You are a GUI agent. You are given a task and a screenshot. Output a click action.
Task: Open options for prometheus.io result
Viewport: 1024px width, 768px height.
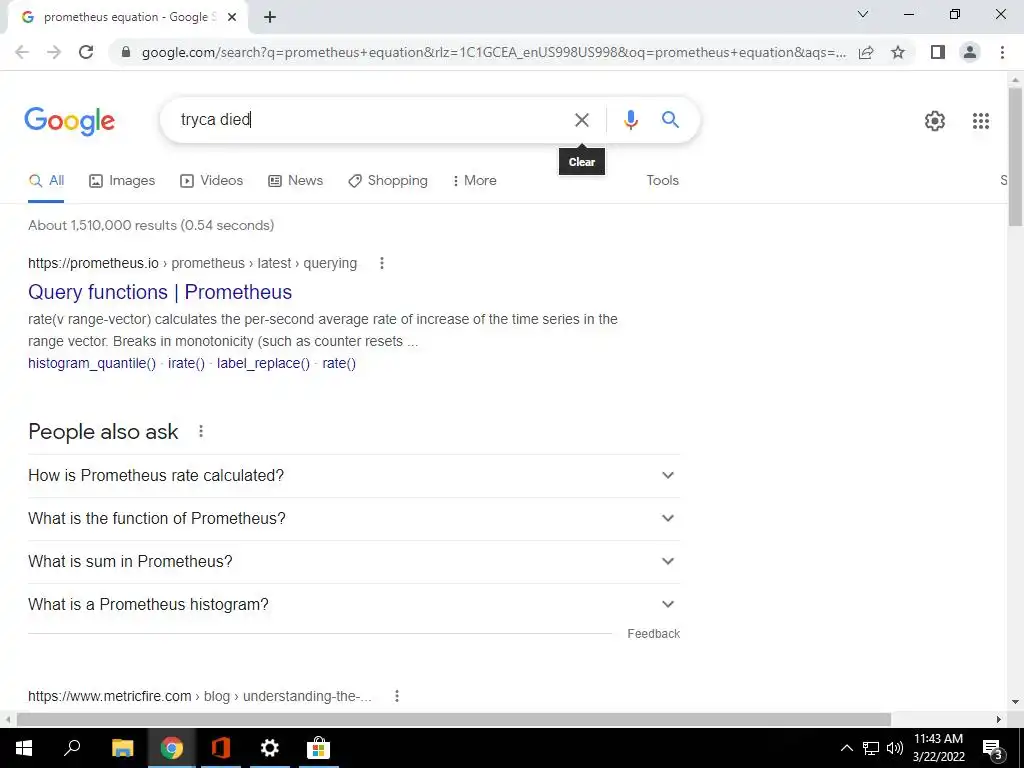[x=382, y=263]
